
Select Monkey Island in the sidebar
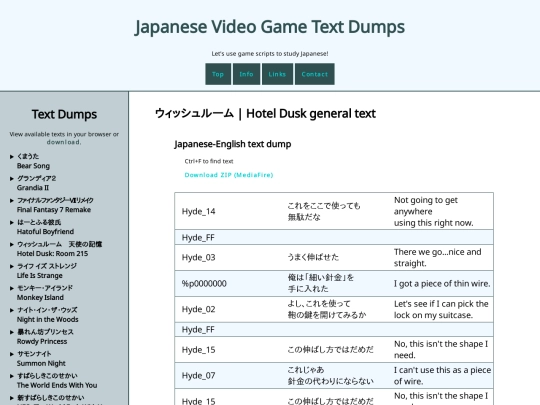[45, 293]
